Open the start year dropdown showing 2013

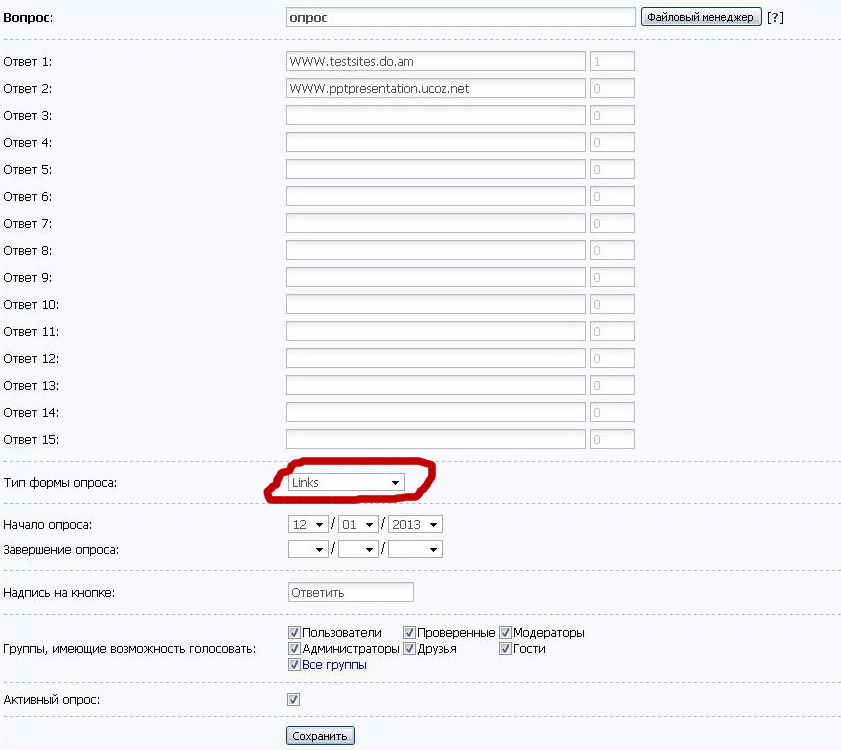415,524
